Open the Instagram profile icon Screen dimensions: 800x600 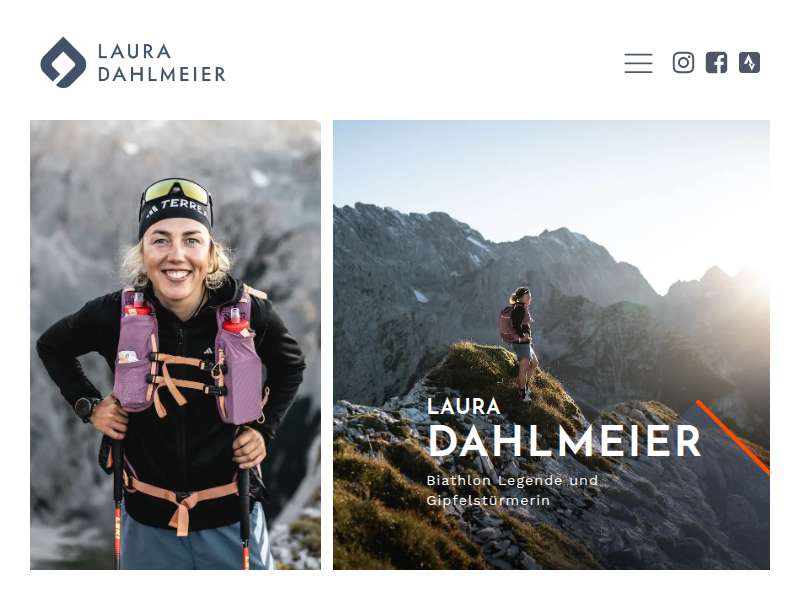tap(683, 63)
